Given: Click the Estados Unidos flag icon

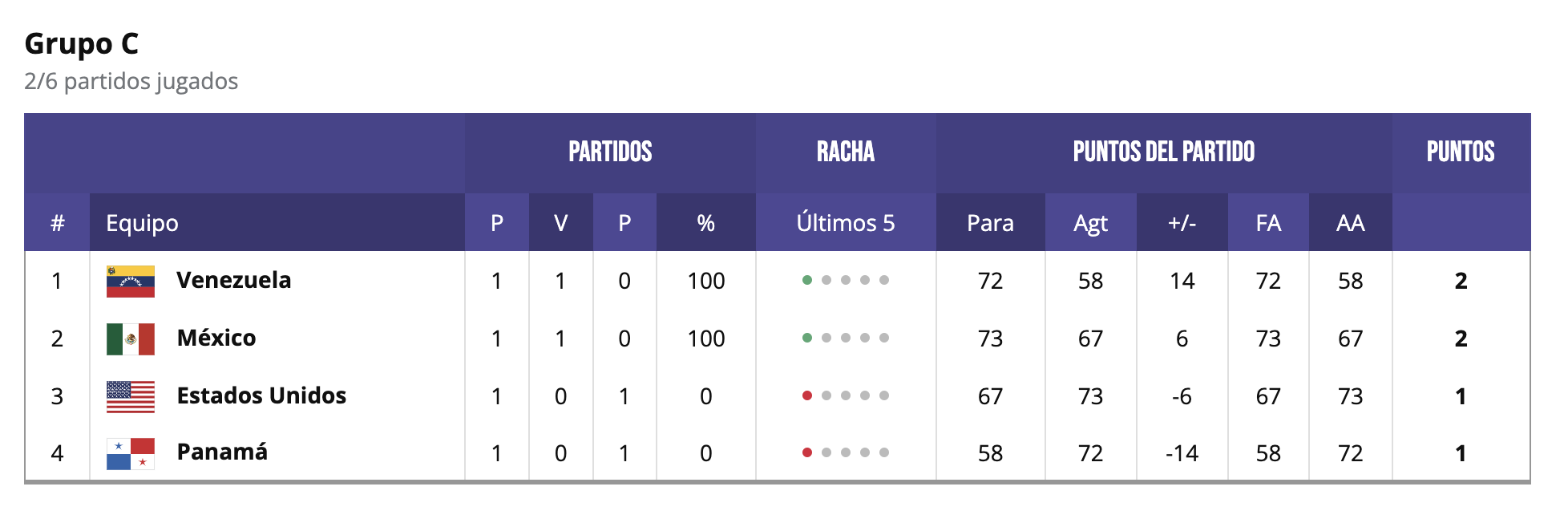Looking at the screenshot, I should tap(130, 397).
